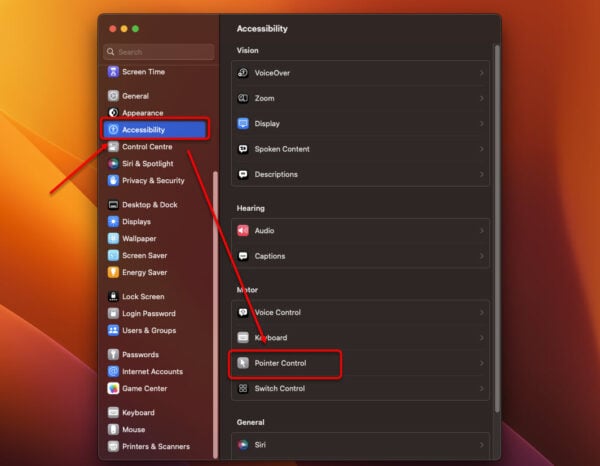The width and height of the screenshot is (600, 466).
Task: Click the VoiceOver icon in Vision section
Action: pyautogui.click(x=243, y=73)
